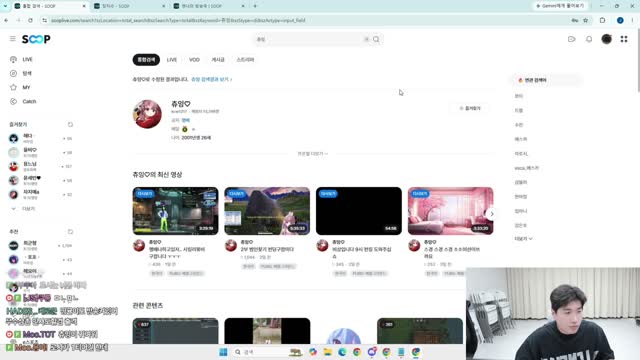The image size is (640, 360).
Task: Click the search magnifier icon
Action: (376, 39)
